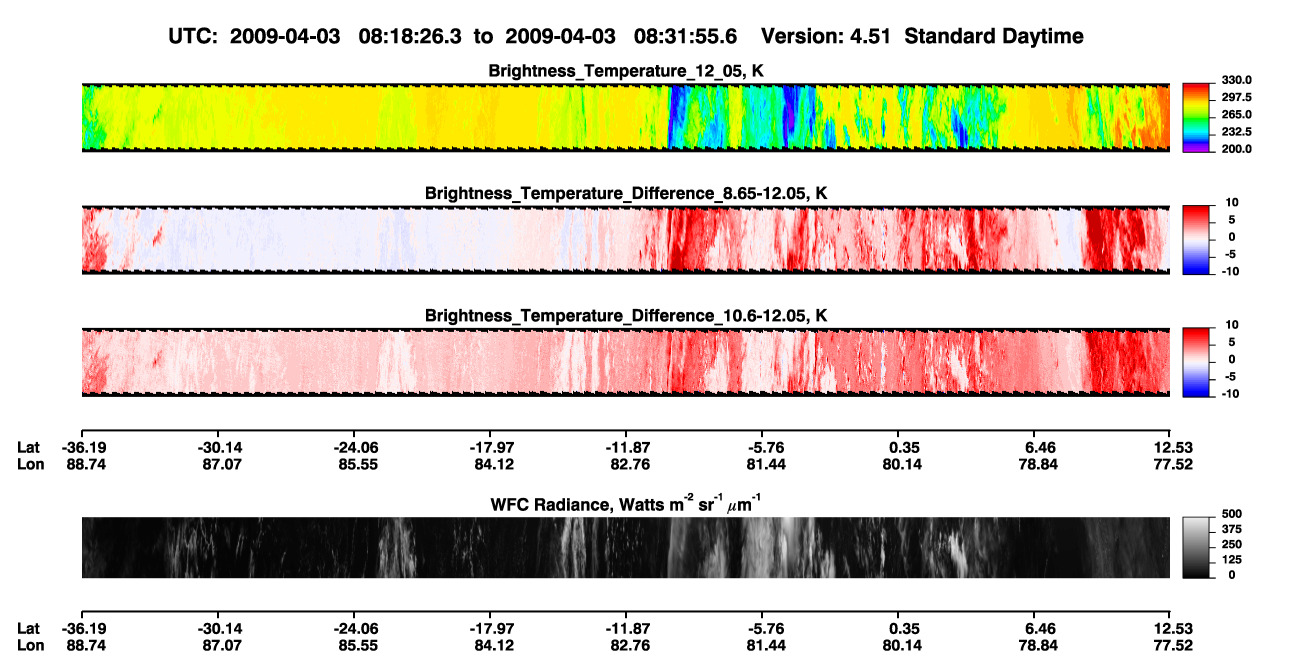Click the 8.65-12.05 temperature difference image strip

(625, 240)
